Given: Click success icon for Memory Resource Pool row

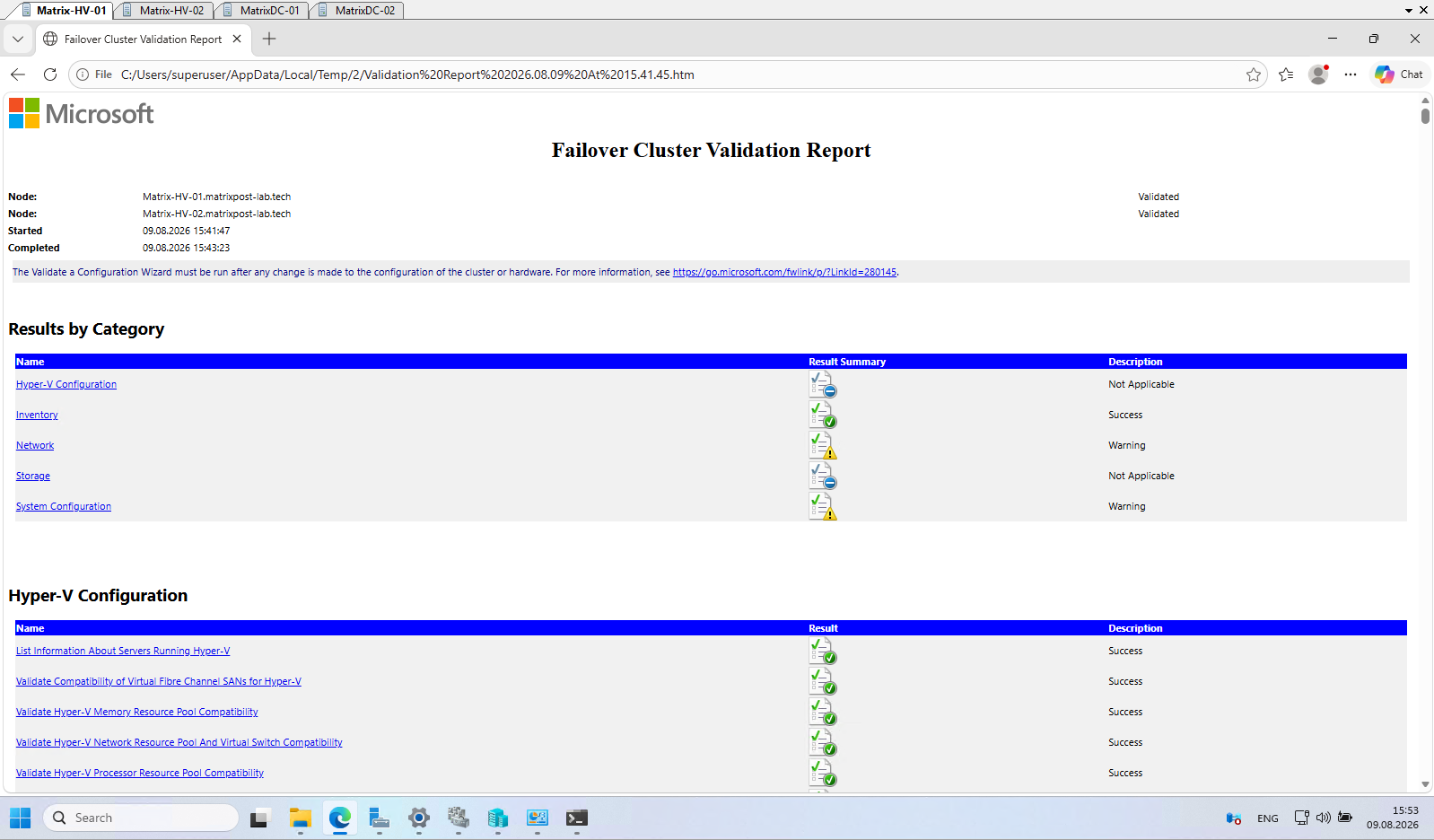Looking at the screenshot, I should pyautogui.click(x=822, y=712).
